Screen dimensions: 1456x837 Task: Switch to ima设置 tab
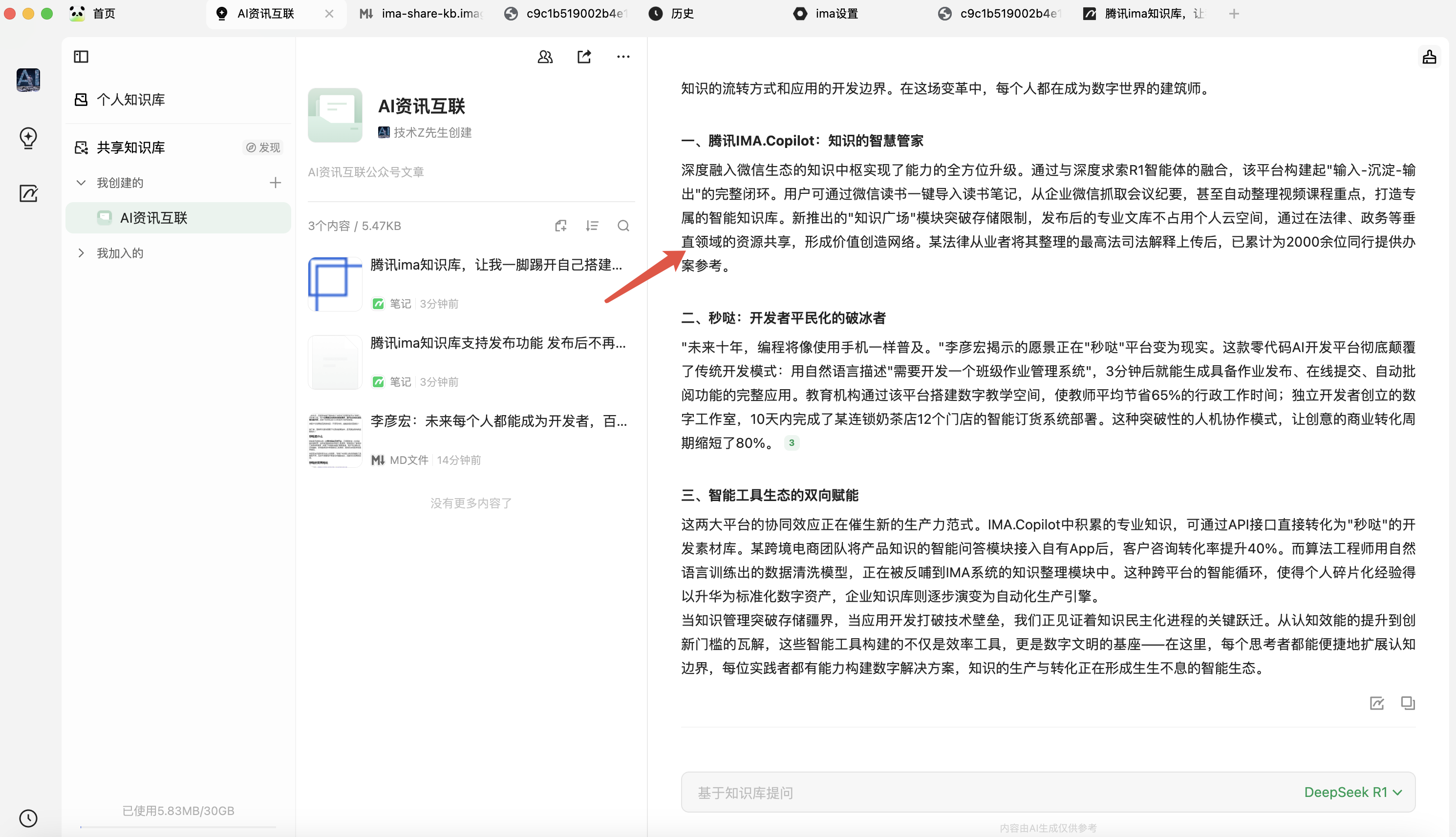(825, 13)
